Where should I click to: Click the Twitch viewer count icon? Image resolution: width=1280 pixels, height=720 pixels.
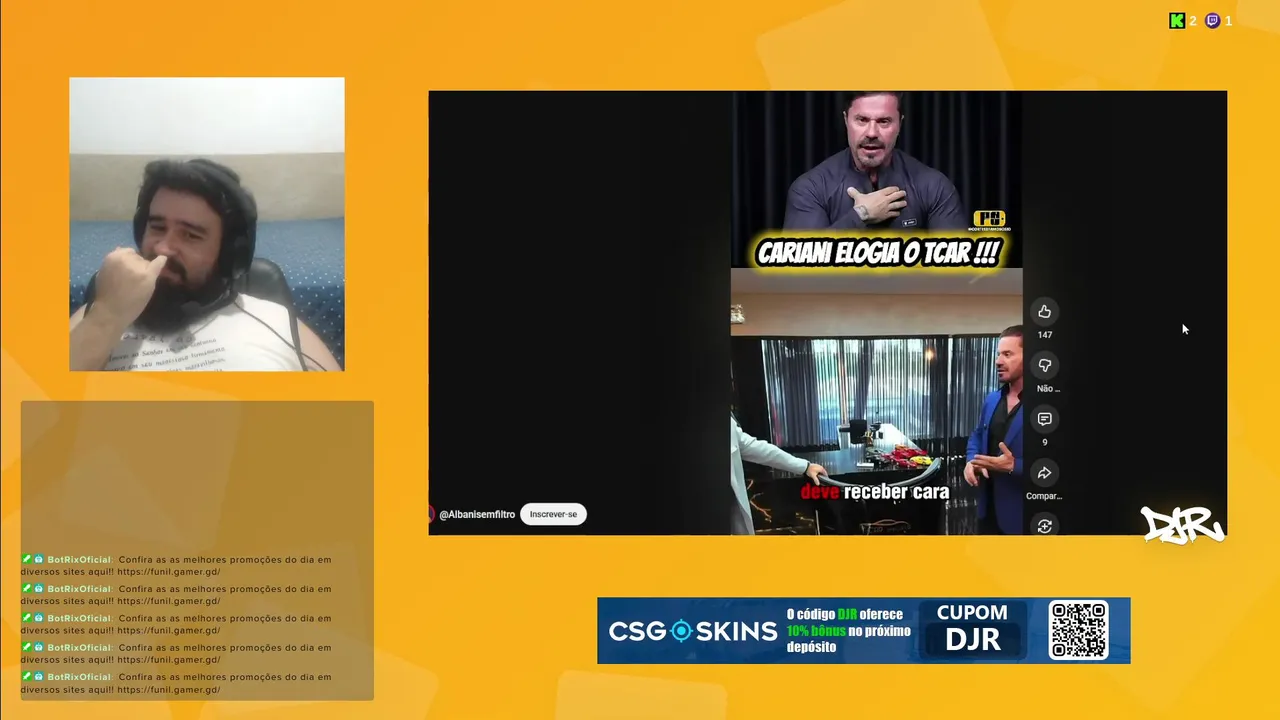coord(1212,21)
